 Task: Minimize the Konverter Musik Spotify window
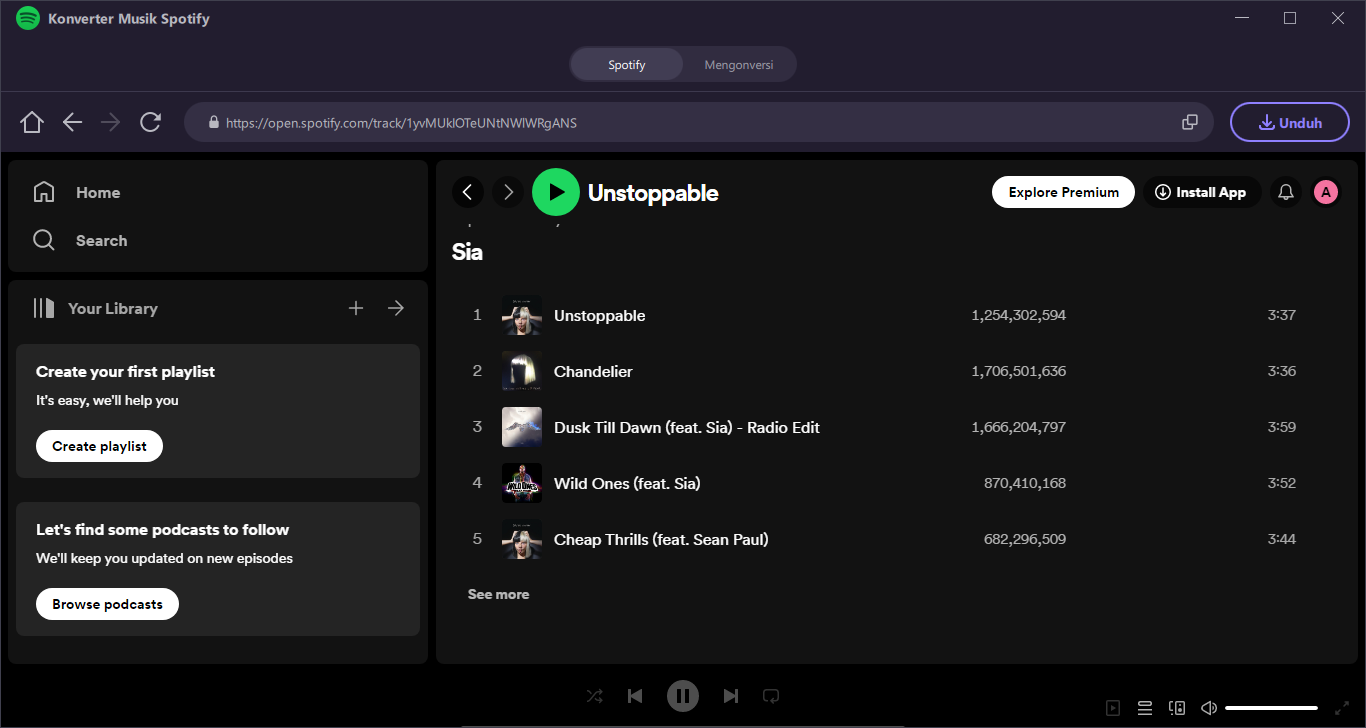tap(1242, 18)
